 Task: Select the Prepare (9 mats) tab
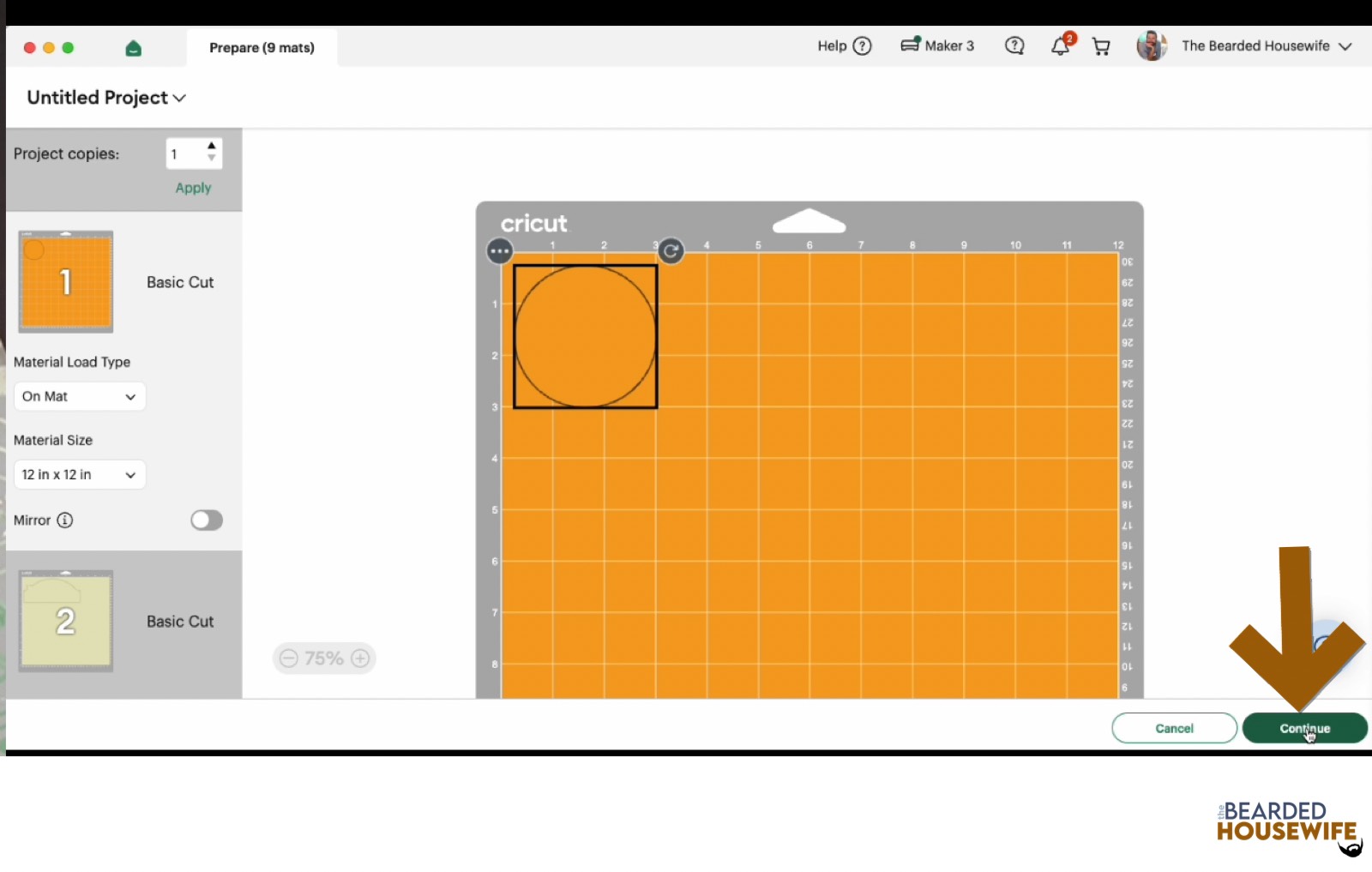tap(262, 48)
